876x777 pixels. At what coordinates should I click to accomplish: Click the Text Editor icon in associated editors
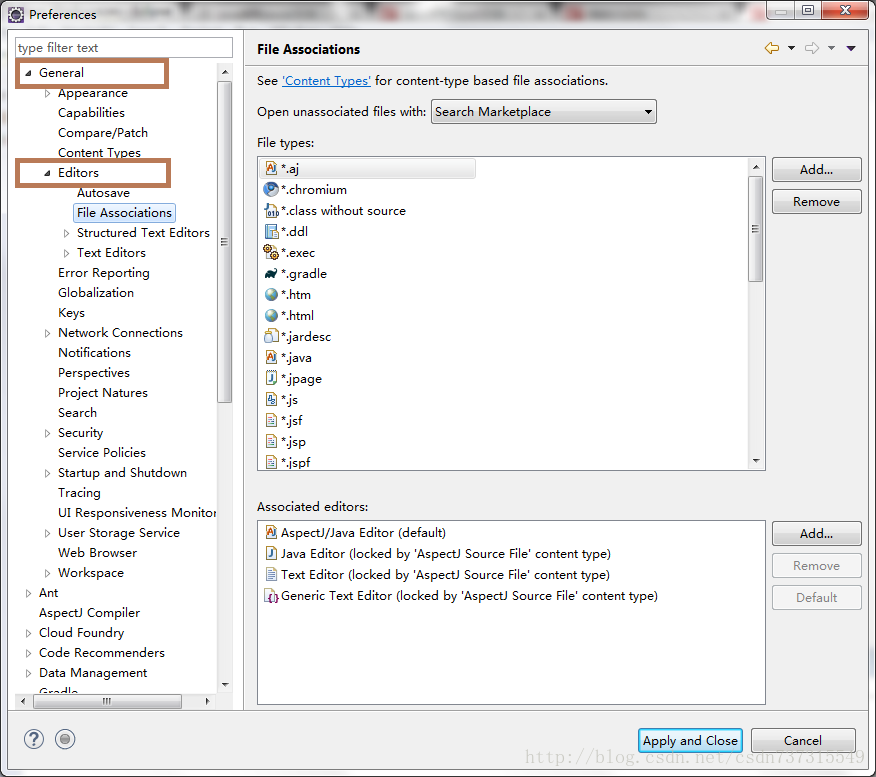click(x=271, y=574)
